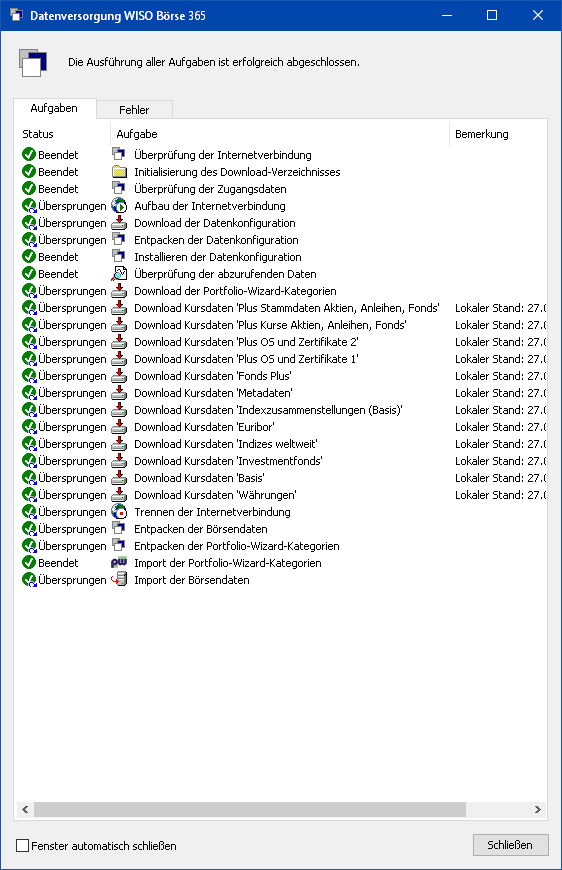Image resolution: width=562 pixels, height=870 pixels.
Task: Click the download icon for Kursdaten 'Währungen'
Action: 119,495
